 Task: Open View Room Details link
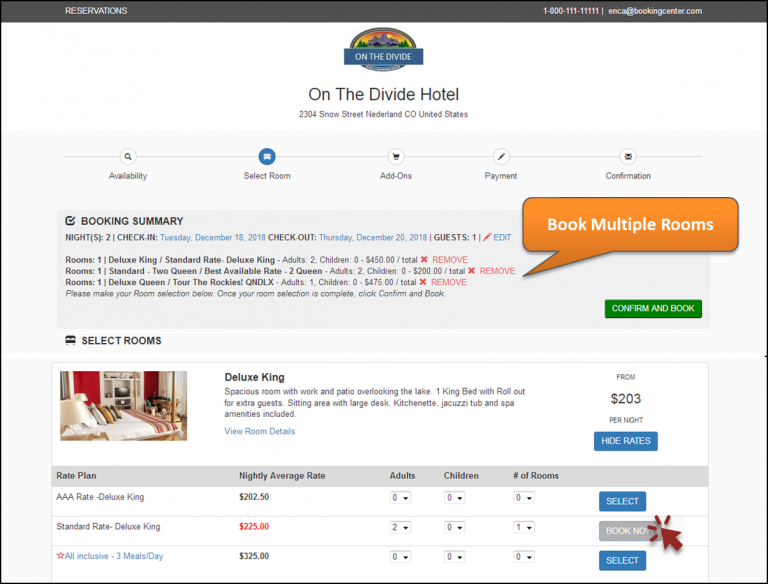pyautogui.click(x=260, y=431)
